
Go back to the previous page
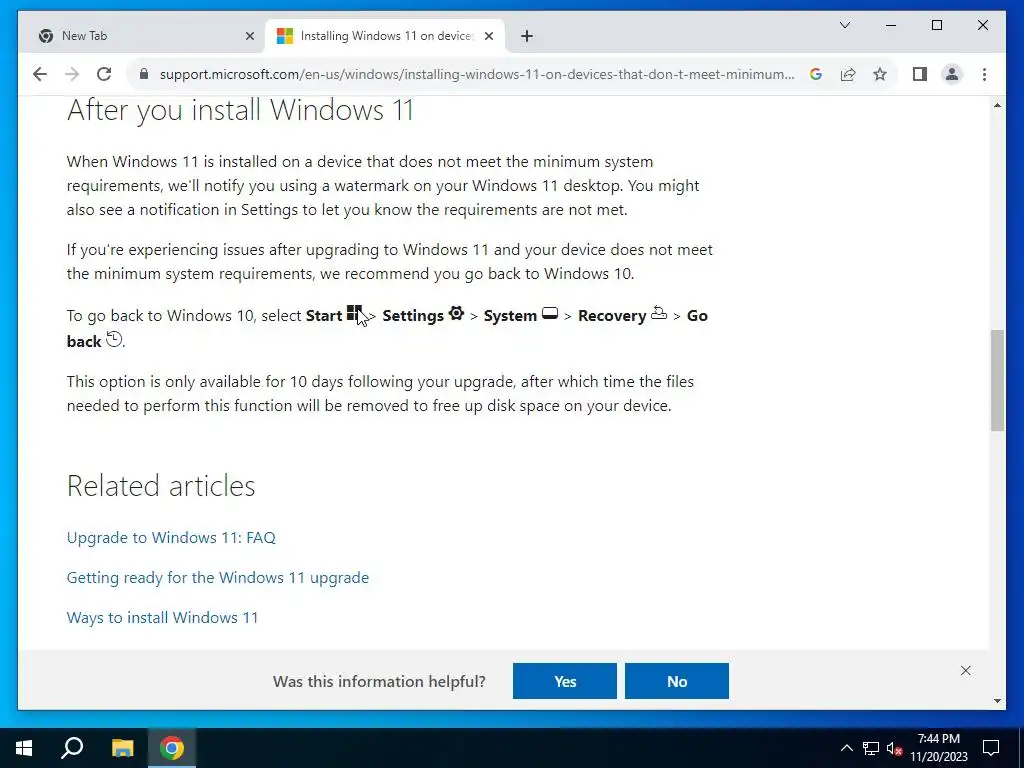click(40, 74)
